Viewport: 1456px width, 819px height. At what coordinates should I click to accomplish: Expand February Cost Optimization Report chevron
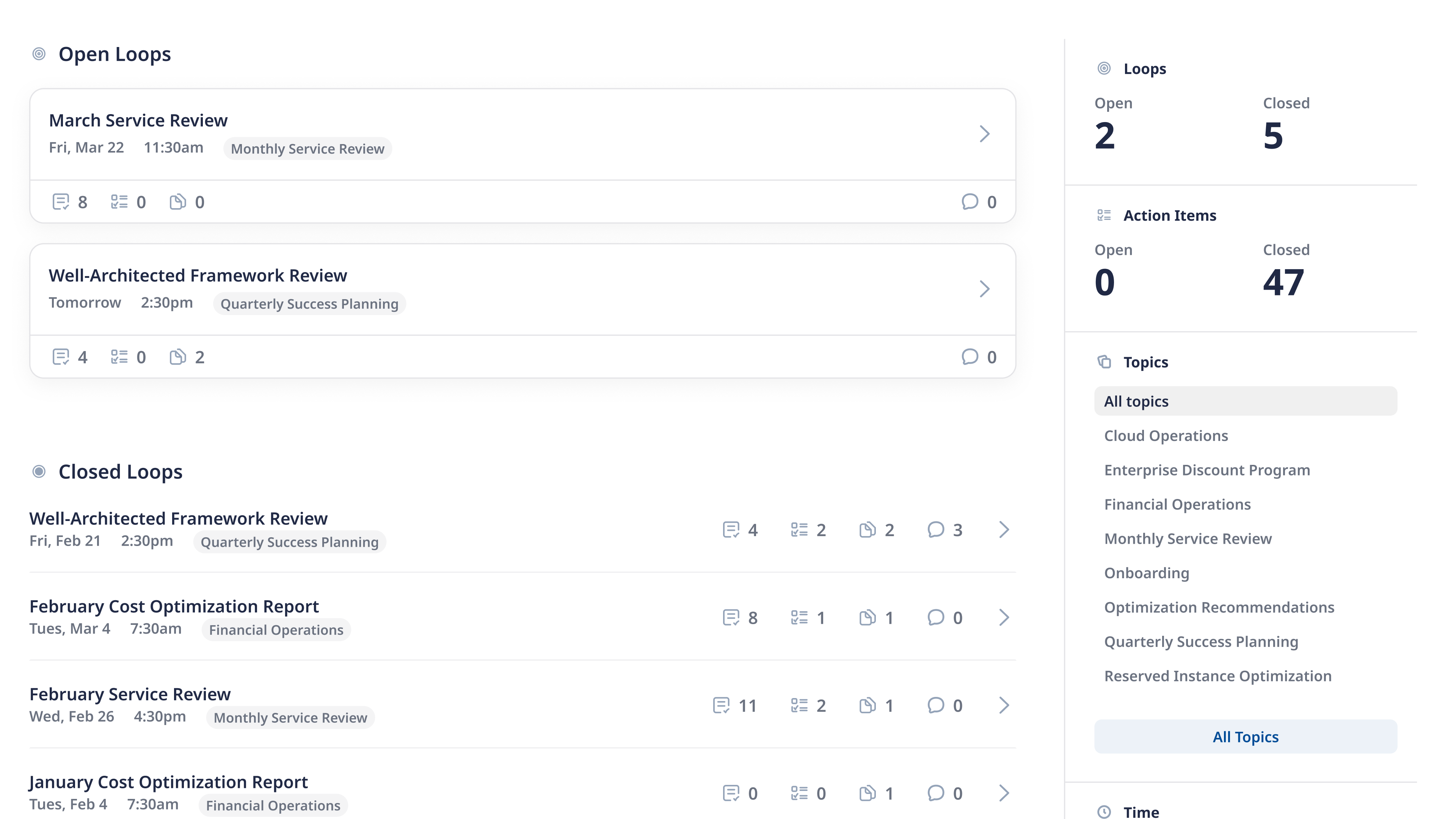point(1004,618)
